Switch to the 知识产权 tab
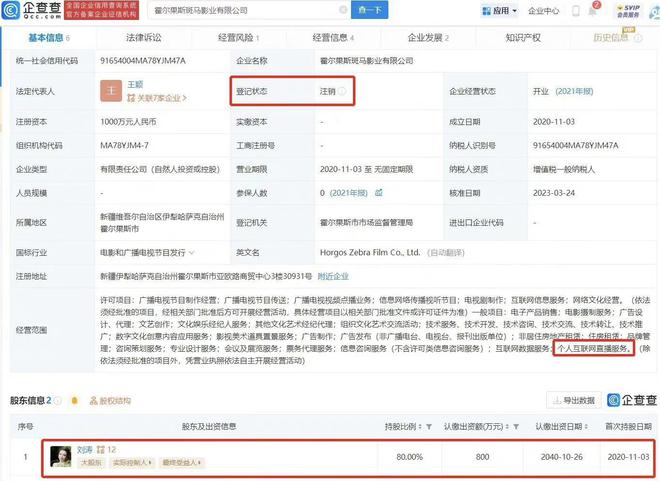 click(522, 37)
